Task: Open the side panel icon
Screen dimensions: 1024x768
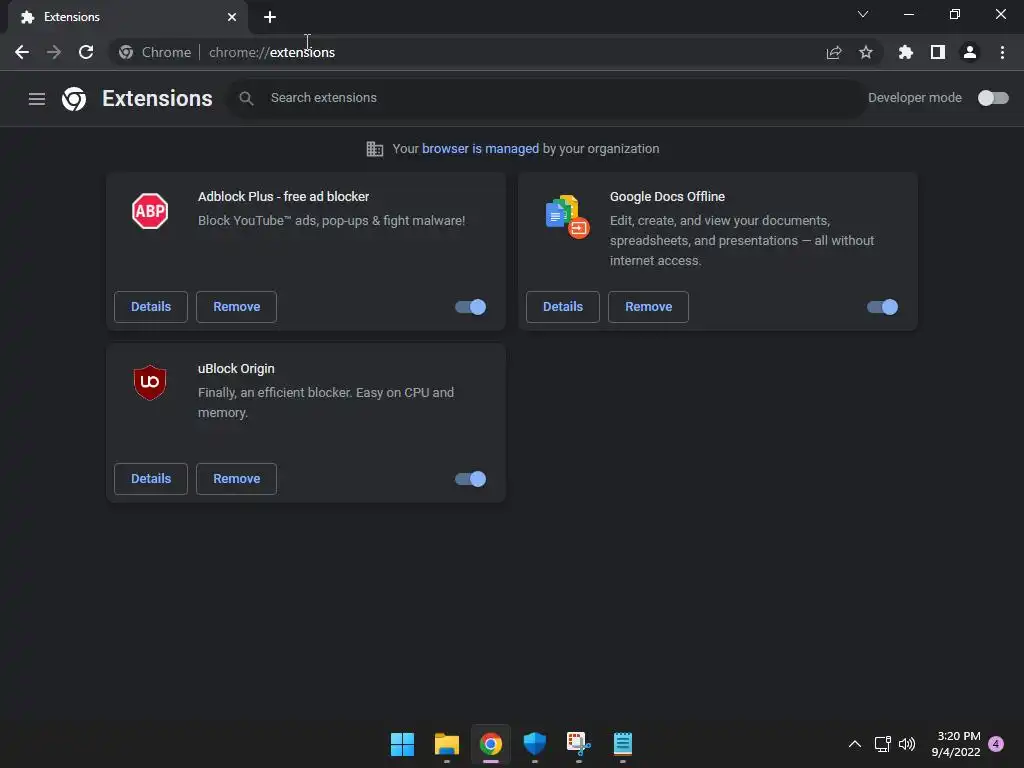Action: point(938,52)
